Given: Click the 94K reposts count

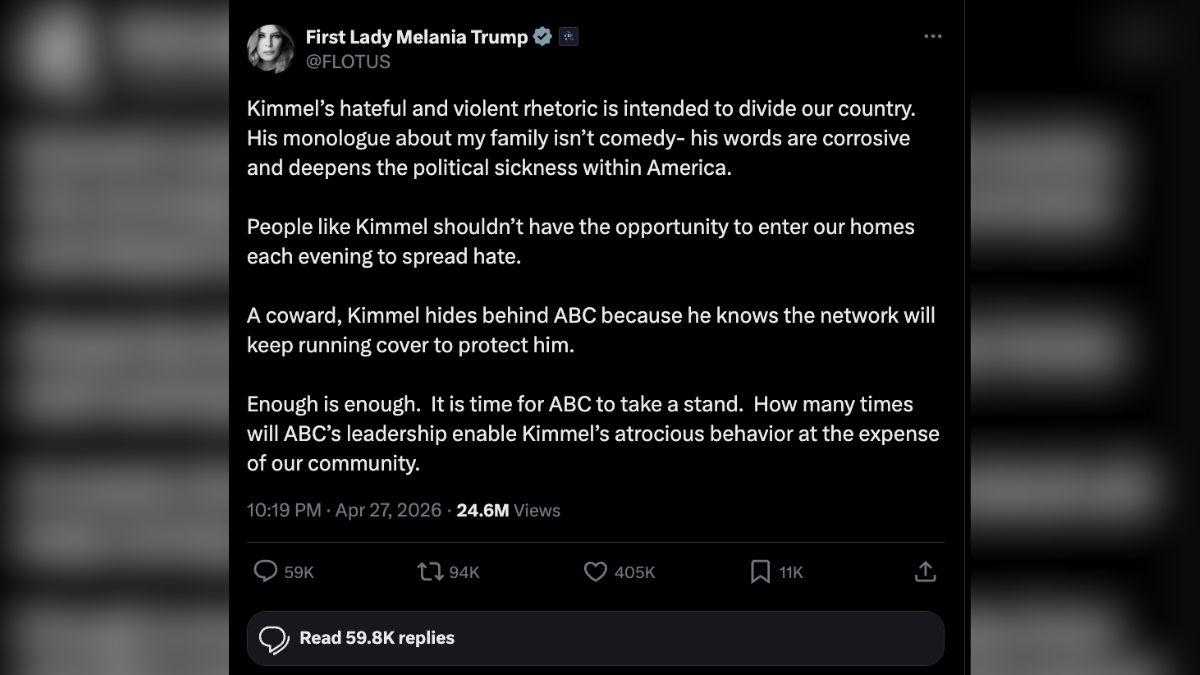Looking at the screenshot, I should click(x=463, y=571).
